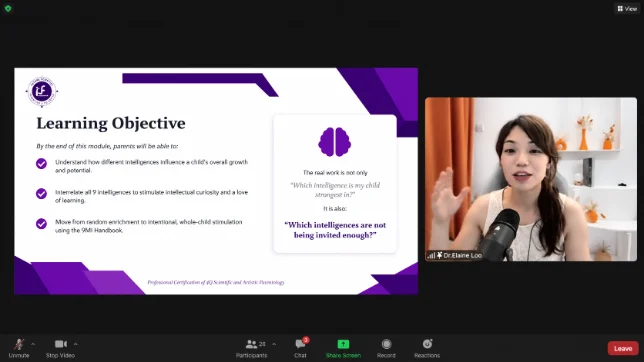Screen dimensions: 644x362
Task: Start recording with the Record button
Action: point(386,348)
